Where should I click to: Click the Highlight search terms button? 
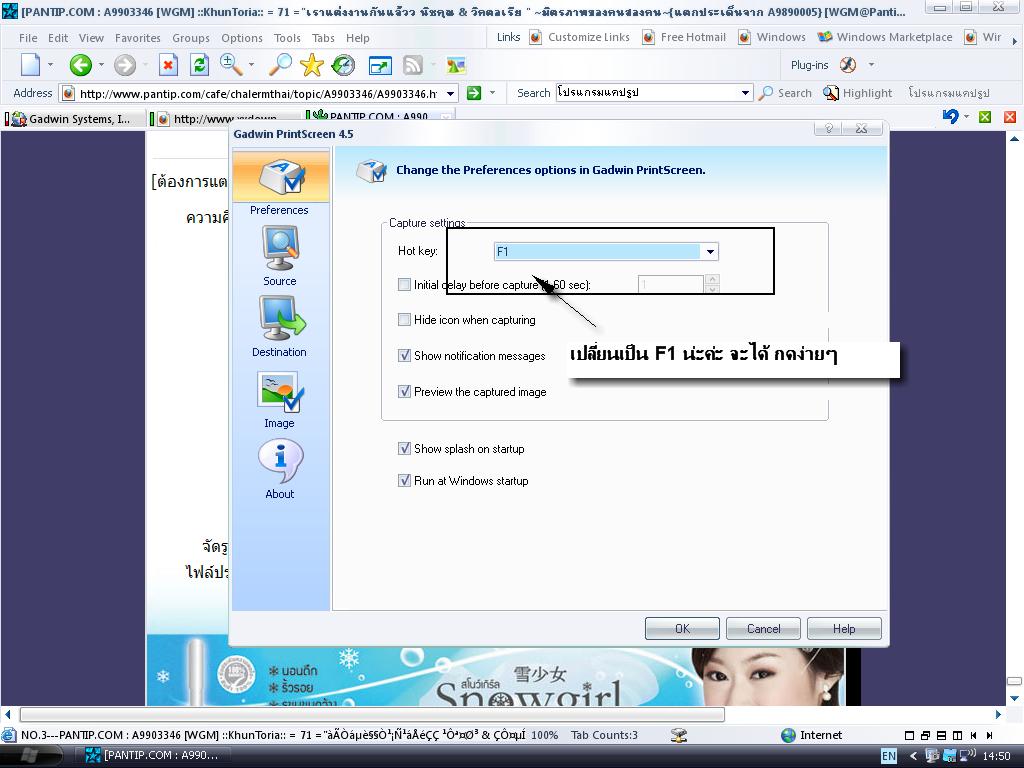(857, 93)
